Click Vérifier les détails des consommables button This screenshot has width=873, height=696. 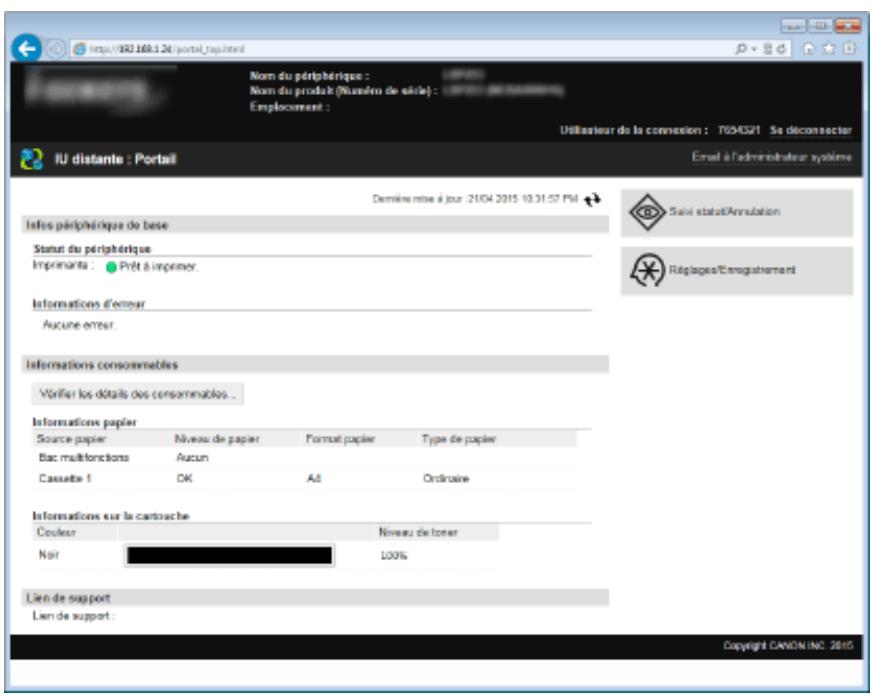[138, 394]
